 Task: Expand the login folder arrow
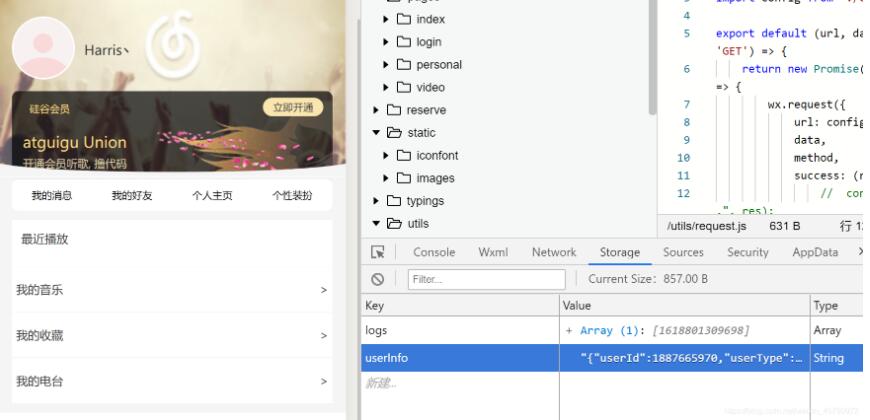pyautogui.click(x=387, y=42)
